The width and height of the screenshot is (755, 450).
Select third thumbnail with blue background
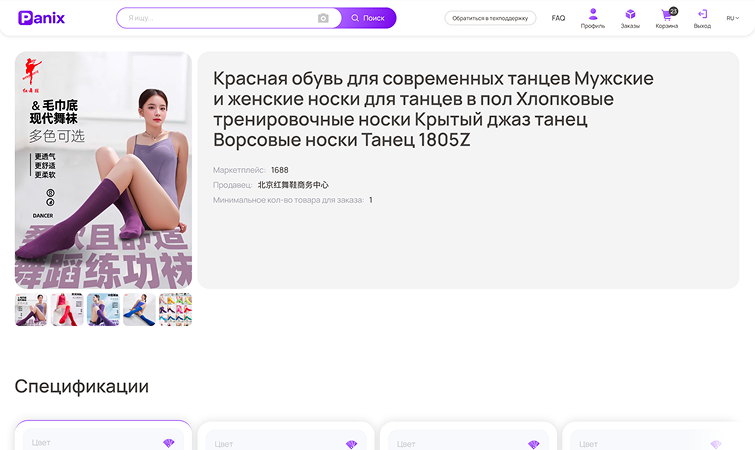click(x=103, y=309)
